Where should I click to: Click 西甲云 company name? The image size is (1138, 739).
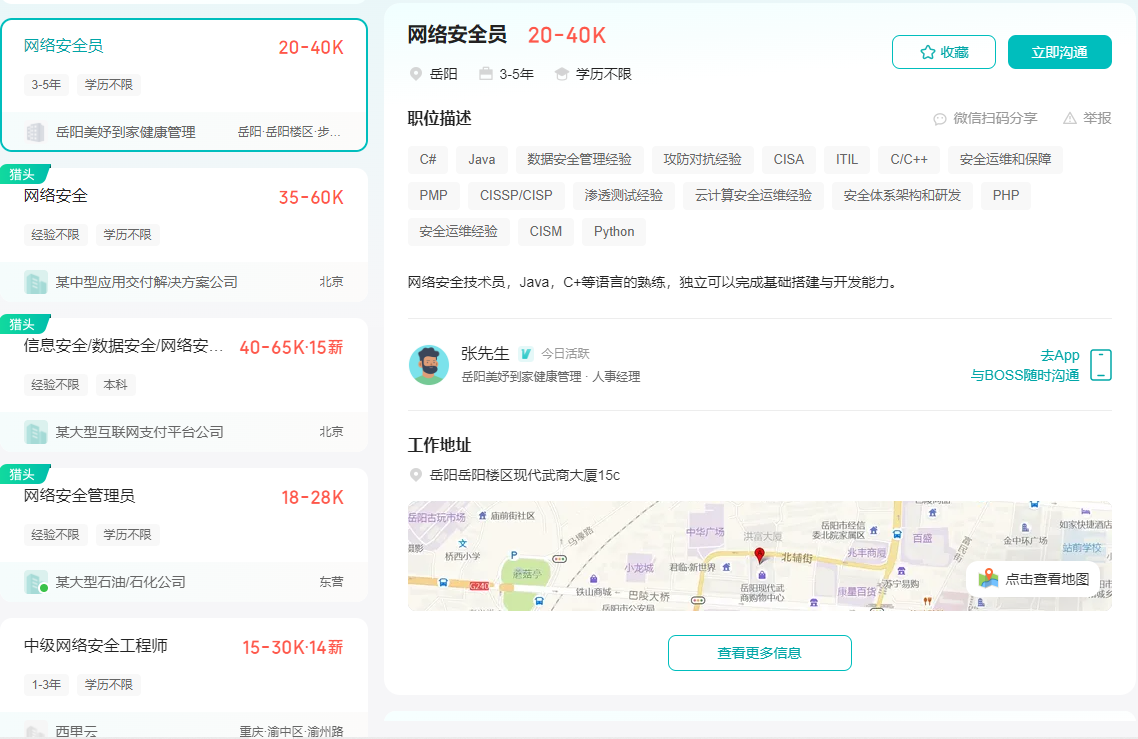coord(76,731)
